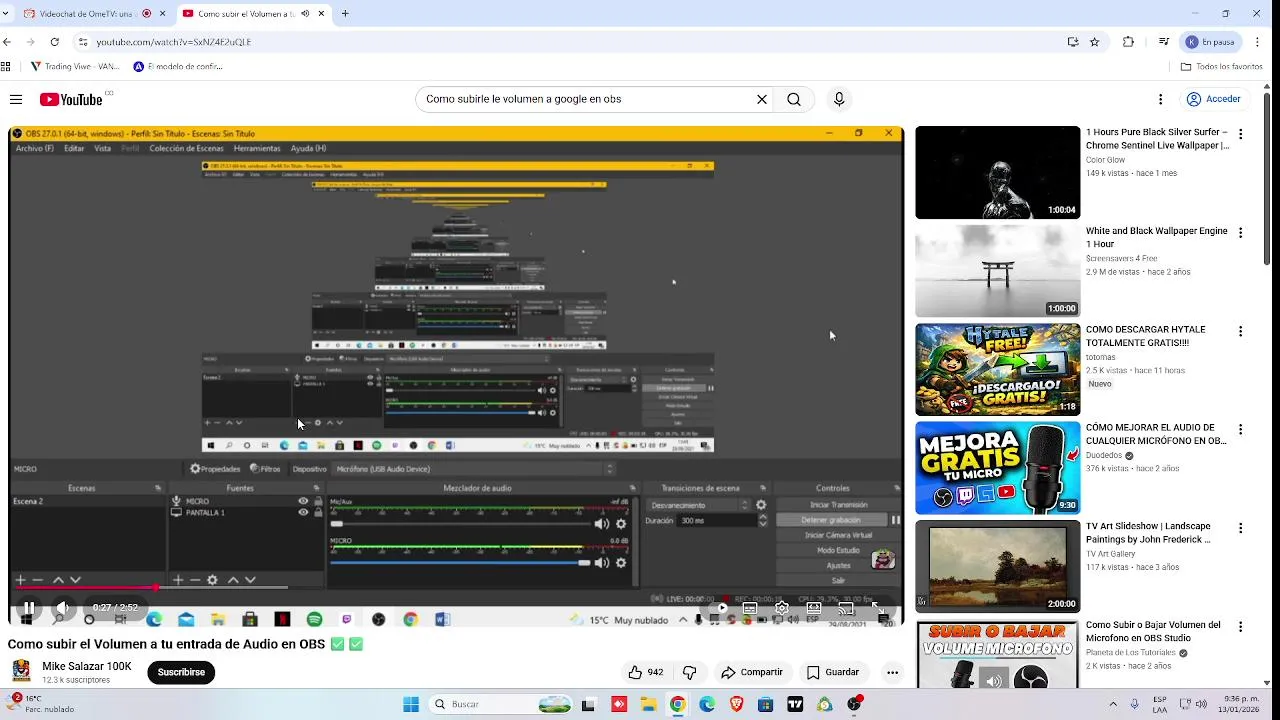Click the Suscribirse button
Image resolution: width=1280 pixels, height=720 pixels.
(181, 672)
